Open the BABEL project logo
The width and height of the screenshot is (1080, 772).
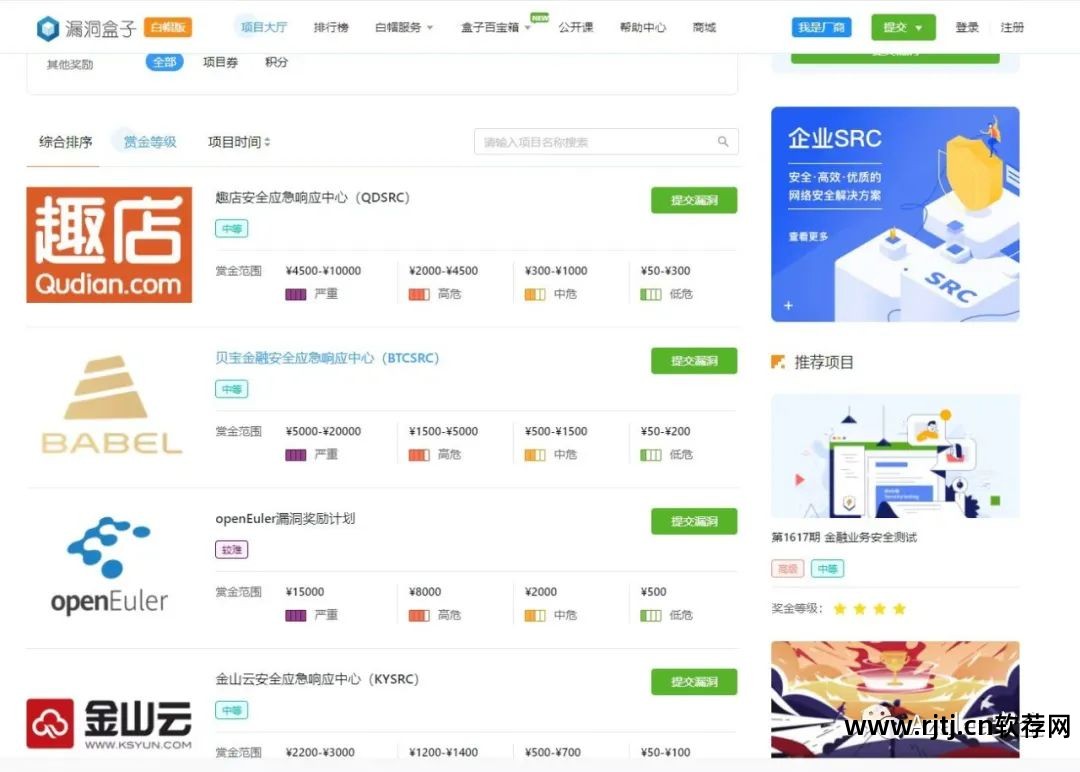tap(112, 405)
